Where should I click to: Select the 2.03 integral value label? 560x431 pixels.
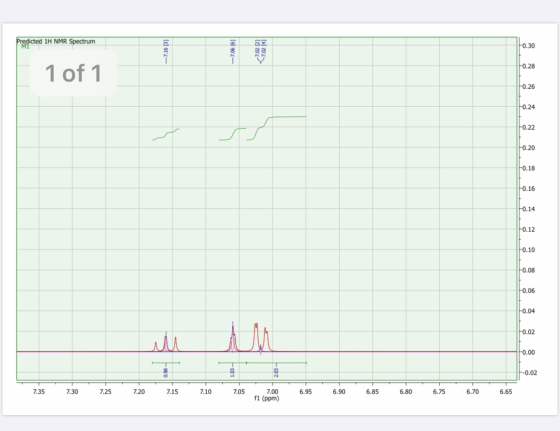pyautogui.click(x=276, y=372)
